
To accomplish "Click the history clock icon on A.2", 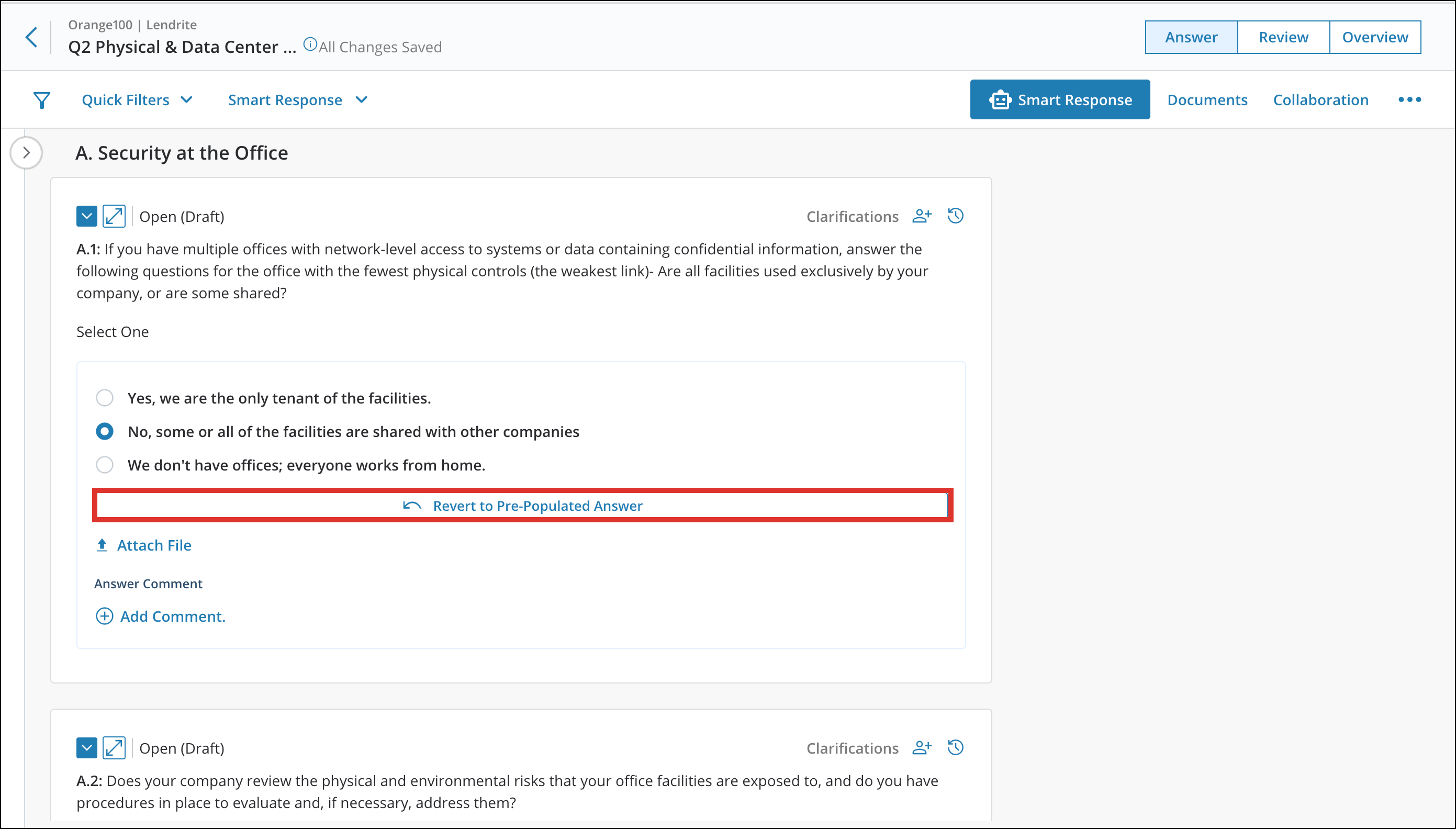I will pyautogui.click(x=955, y=747).
